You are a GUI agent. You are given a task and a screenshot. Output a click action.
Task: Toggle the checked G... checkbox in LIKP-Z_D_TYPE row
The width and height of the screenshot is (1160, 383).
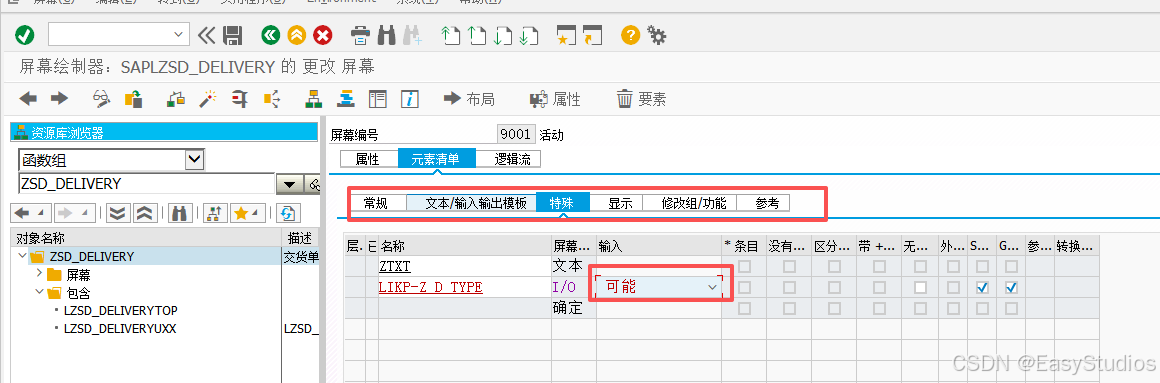[x=1011, y=287]
